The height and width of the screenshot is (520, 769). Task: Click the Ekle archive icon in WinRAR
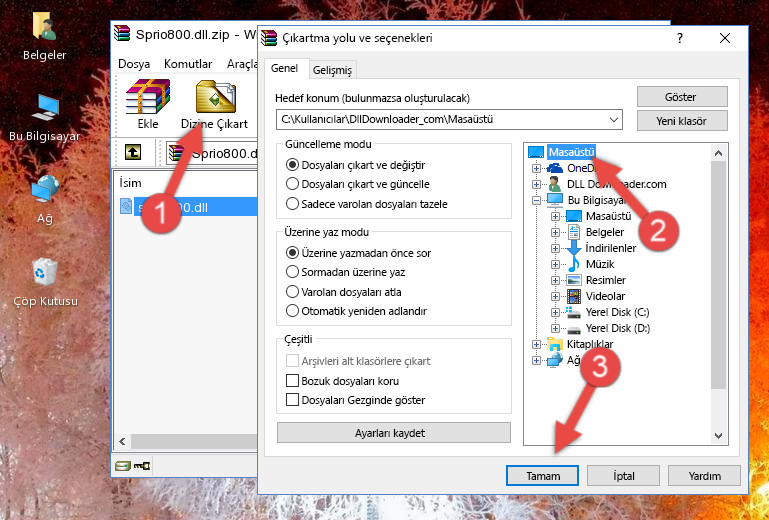coord(148,97)
